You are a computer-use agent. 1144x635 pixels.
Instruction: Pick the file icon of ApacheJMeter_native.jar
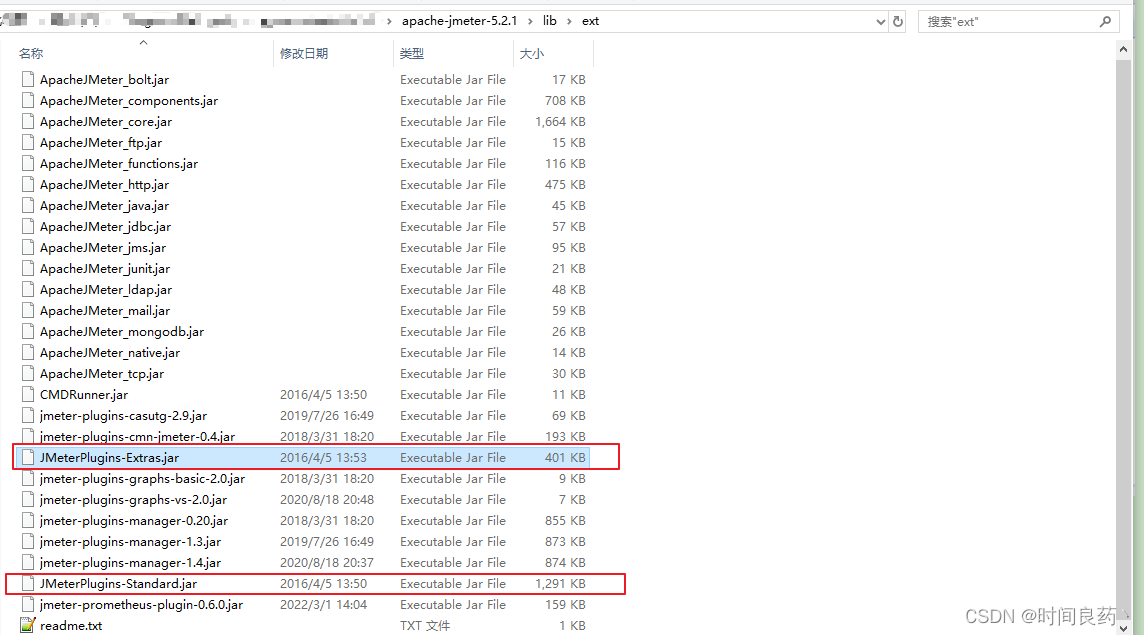28,353
